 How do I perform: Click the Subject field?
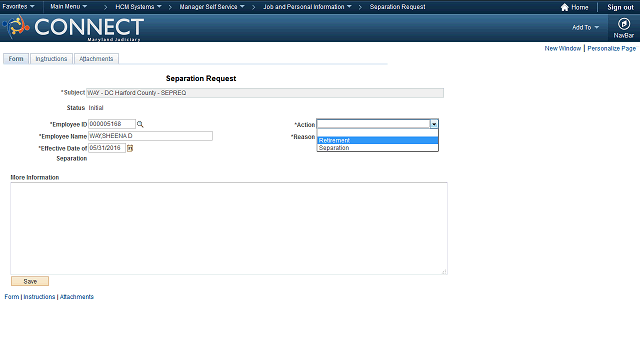(265, 93)
